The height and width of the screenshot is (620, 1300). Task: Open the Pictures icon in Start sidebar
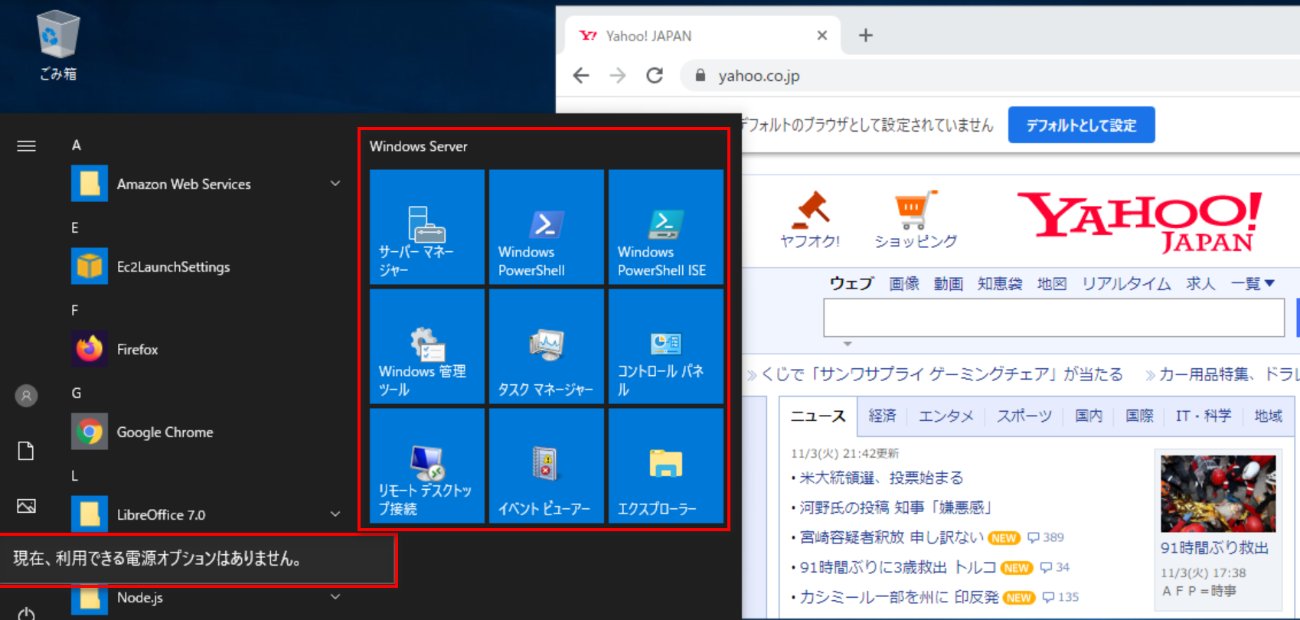[27, 506]
